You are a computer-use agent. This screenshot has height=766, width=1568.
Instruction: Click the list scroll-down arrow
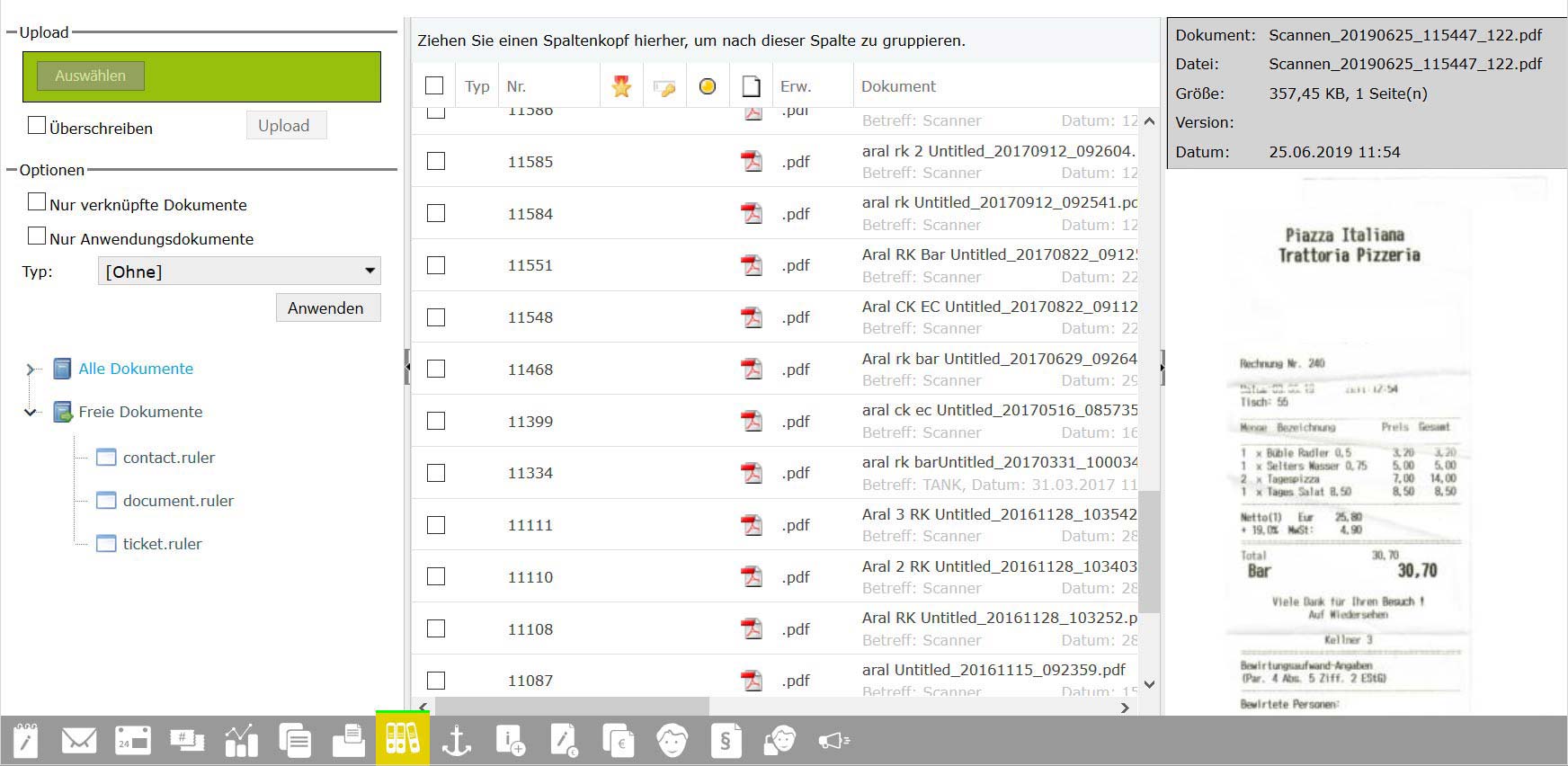(1149, 684)
